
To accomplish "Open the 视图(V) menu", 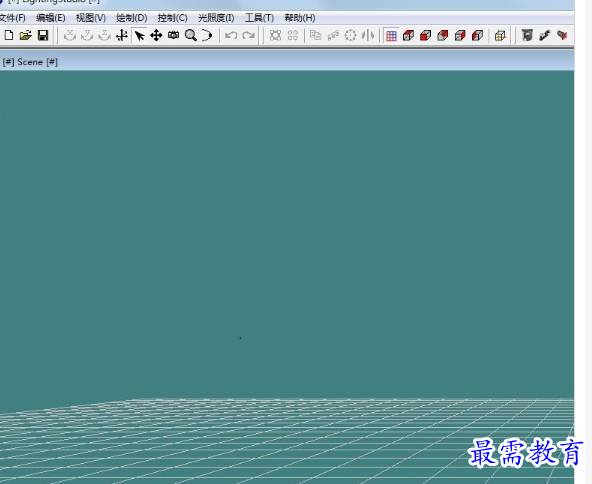I will (91, 18).
